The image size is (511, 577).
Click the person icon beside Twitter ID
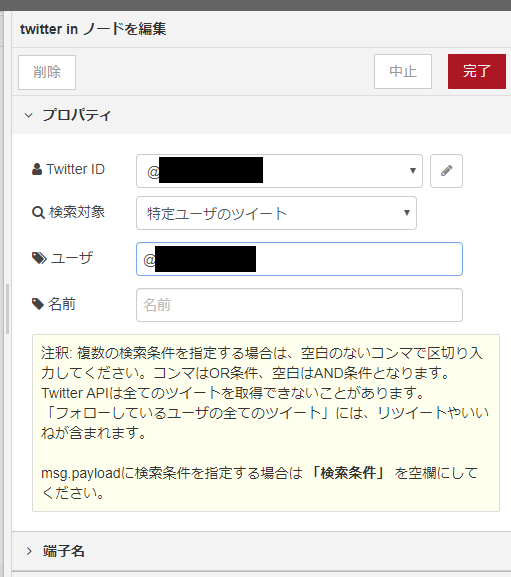point(37,169)
